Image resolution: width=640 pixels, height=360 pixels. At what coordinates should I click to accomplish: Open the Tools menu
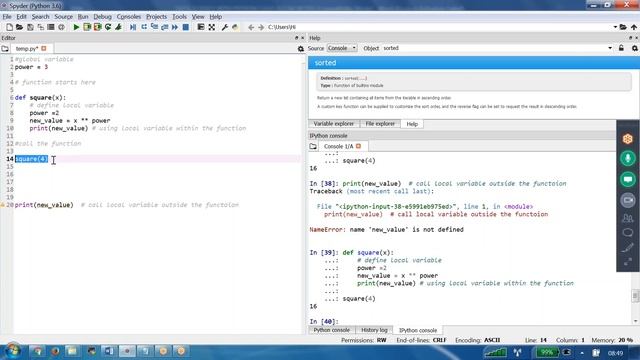pos(179,17)
